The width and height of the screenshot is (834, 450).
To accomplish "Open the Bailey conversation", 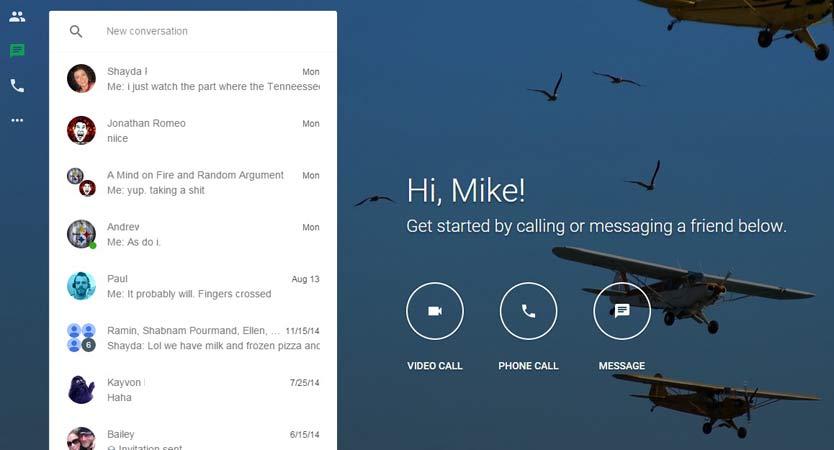I will pyautogui.click(x=193, y=434).
